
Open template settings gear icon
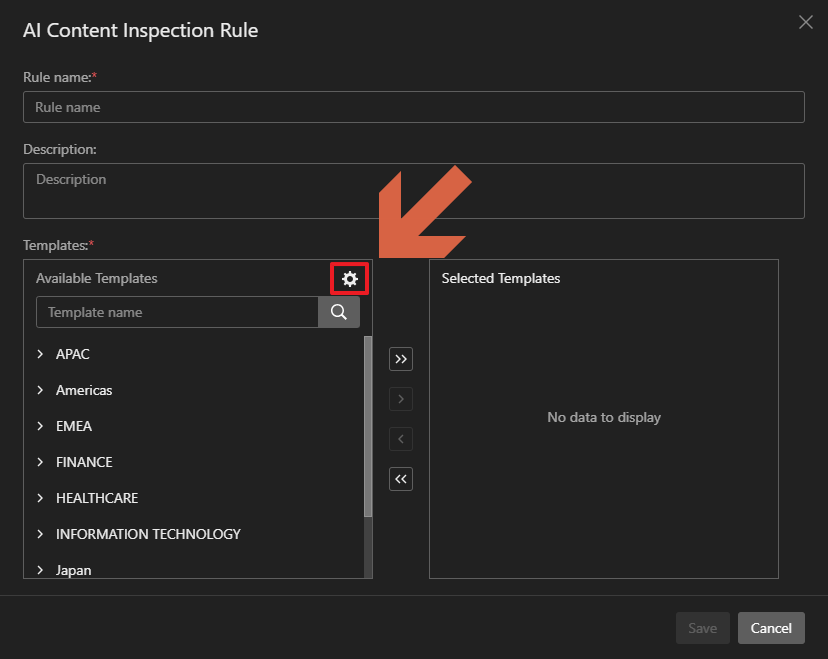click(x=349, y=279)
